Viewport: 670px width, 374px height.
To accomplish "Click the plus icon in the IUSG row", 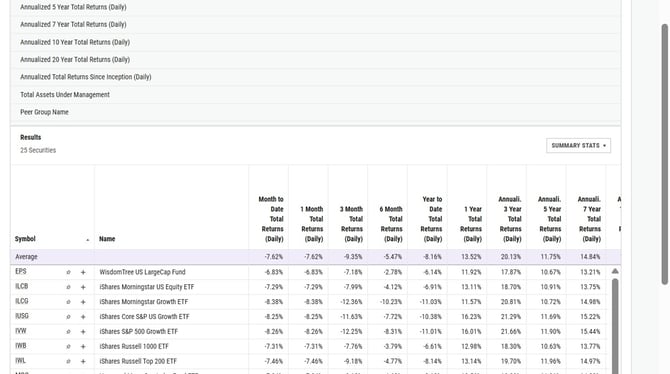I will [x=83, y=317].
